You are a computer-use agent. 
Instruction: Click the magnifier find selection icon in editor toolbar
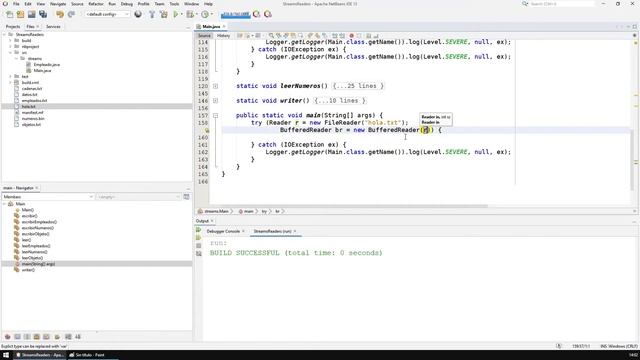tap(271, 36)
